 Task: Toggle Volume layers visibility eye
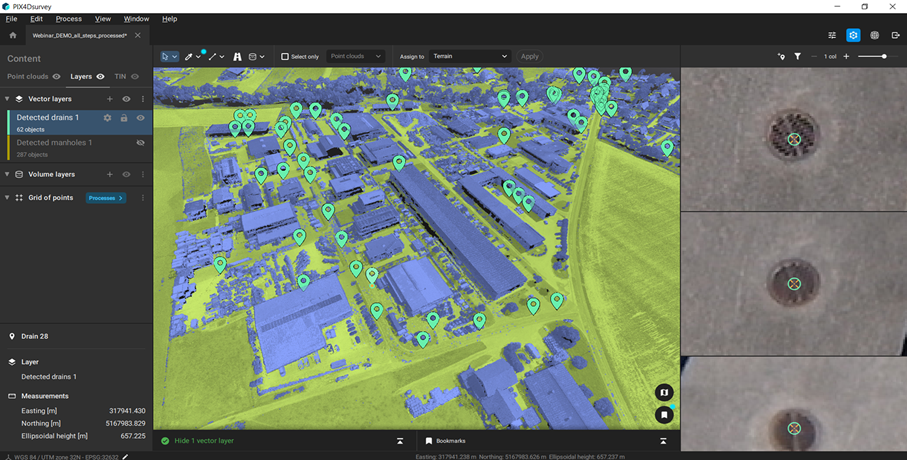tap(126, 174)
